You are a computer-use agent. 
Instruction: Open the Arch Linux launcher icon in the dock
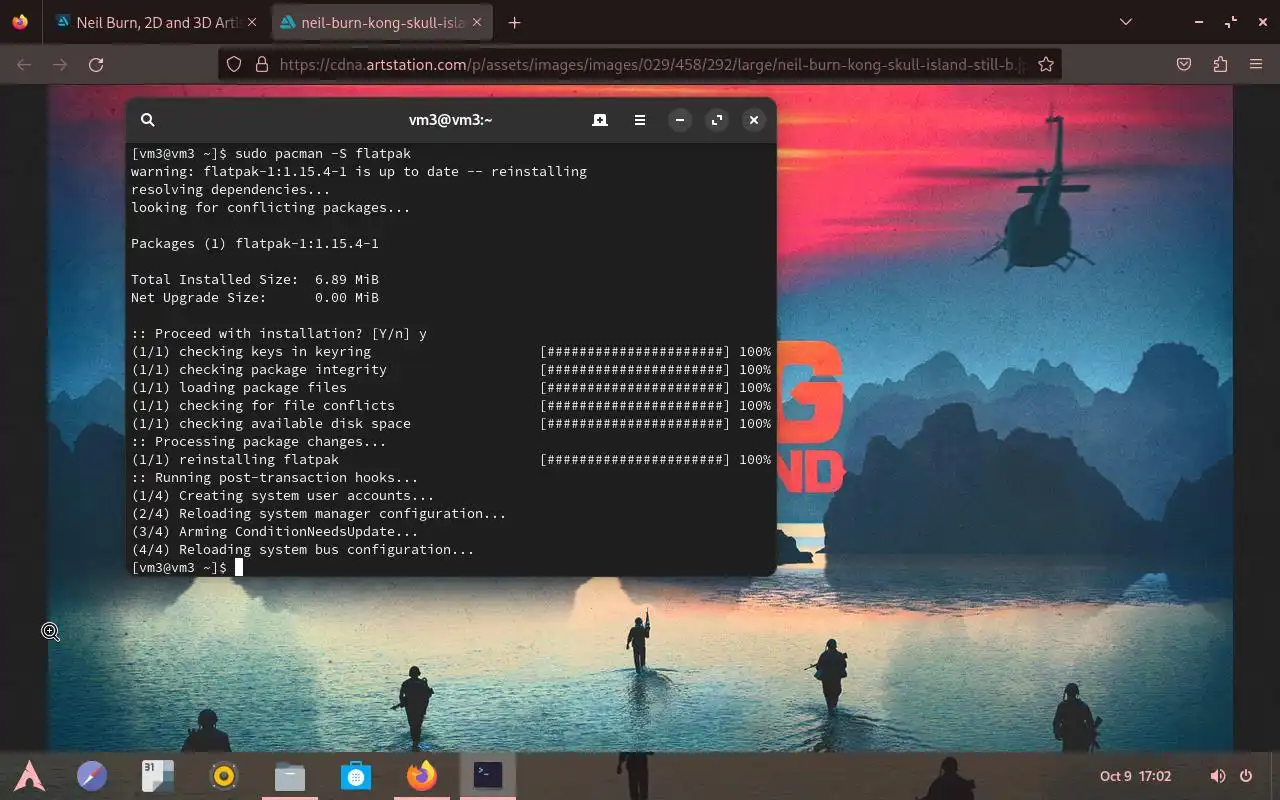click(x=29, y=775)
